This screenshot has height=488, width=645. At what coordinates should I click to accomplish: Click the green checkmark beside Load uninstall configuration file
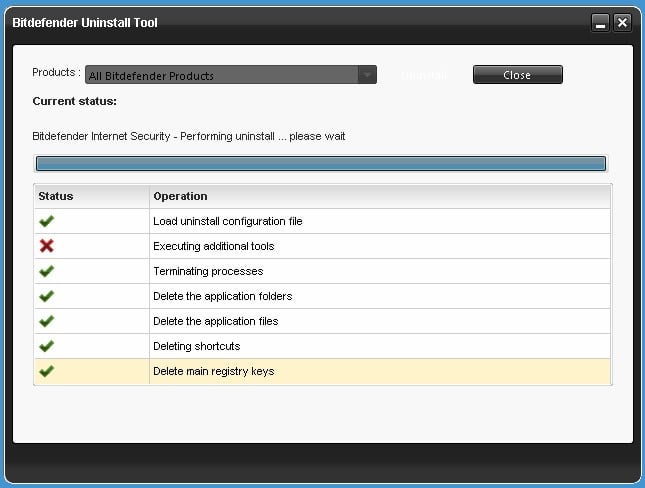[46, 221]
